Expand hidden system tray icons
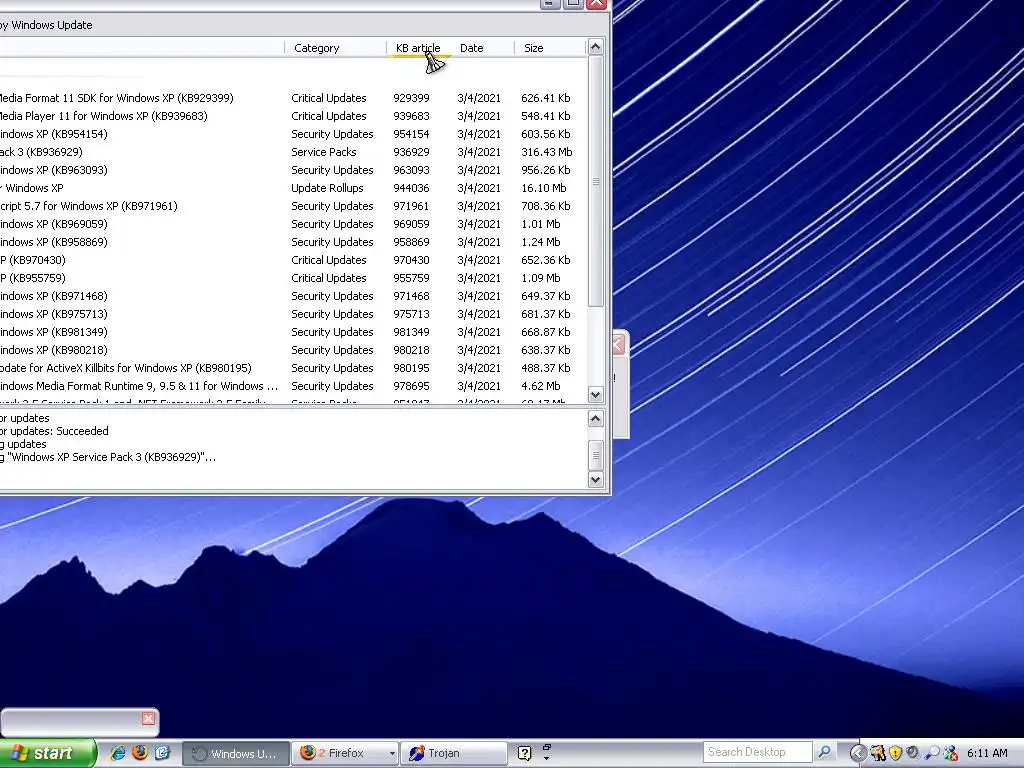 (x=857, y=753)
